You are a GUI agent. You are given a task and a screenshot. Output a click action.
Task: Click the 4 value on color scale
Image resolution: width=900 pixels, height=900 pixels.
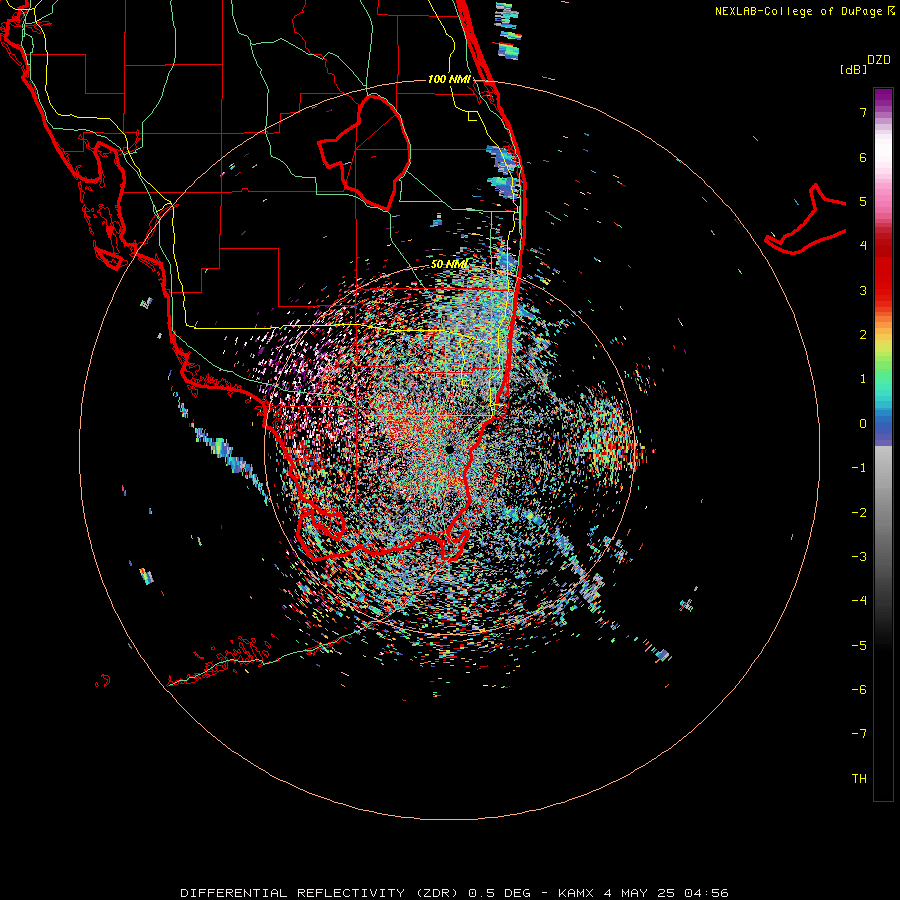click(863, 246)
